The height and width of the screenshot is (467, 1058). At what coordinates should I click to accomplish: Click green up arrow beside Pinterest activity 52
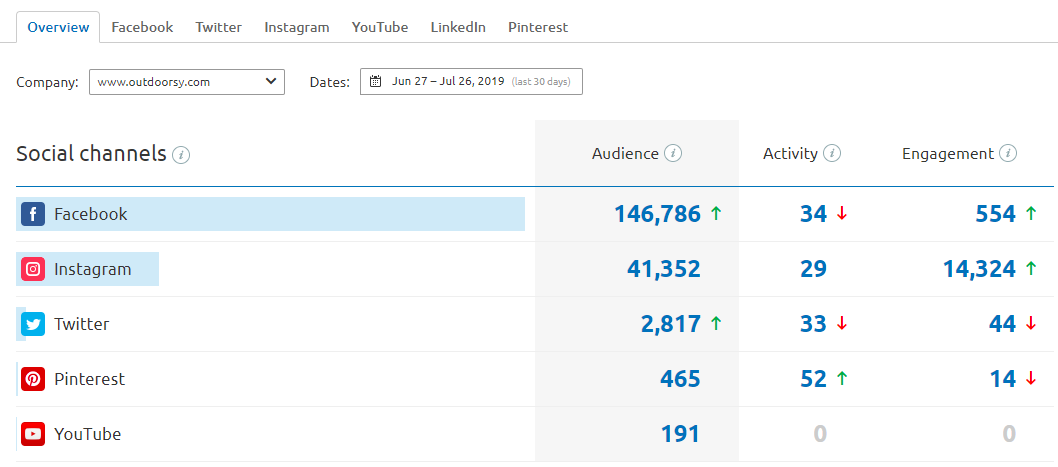tap(841, 379)
